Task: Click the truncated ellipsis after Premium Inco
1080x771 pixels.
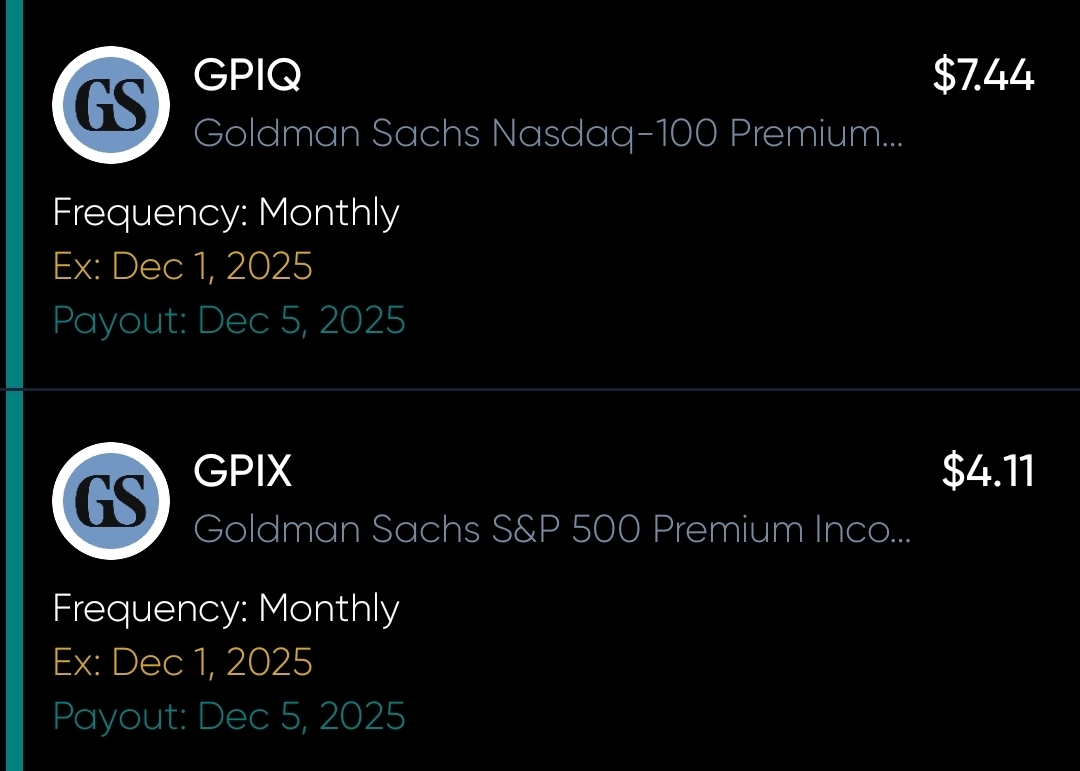Action: (x=901, y=539)
